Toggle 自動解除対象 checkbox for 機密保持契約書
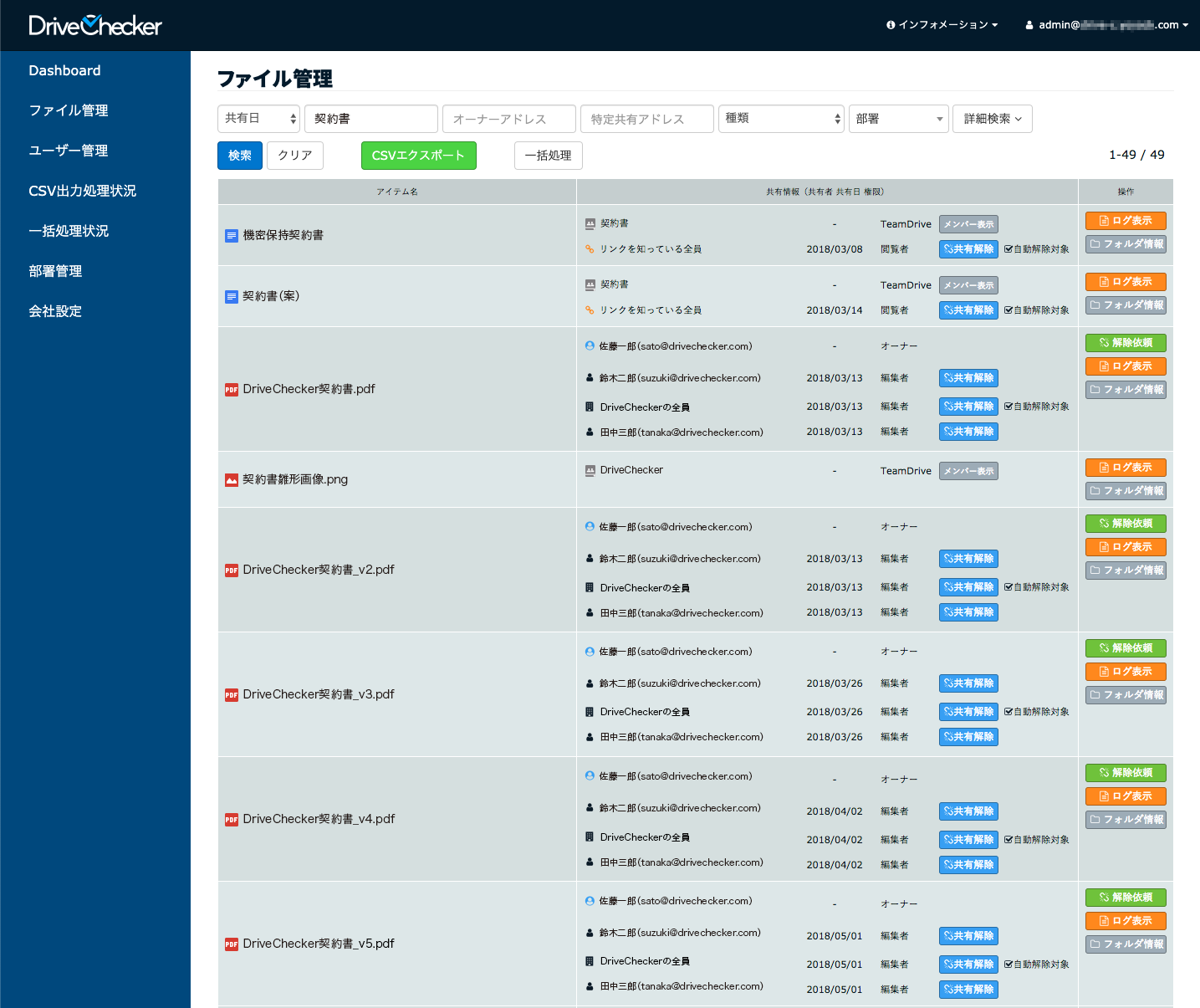The height and width of the screenshot is (1008, 1200). pyautogui.click(x=1009, y=249)
